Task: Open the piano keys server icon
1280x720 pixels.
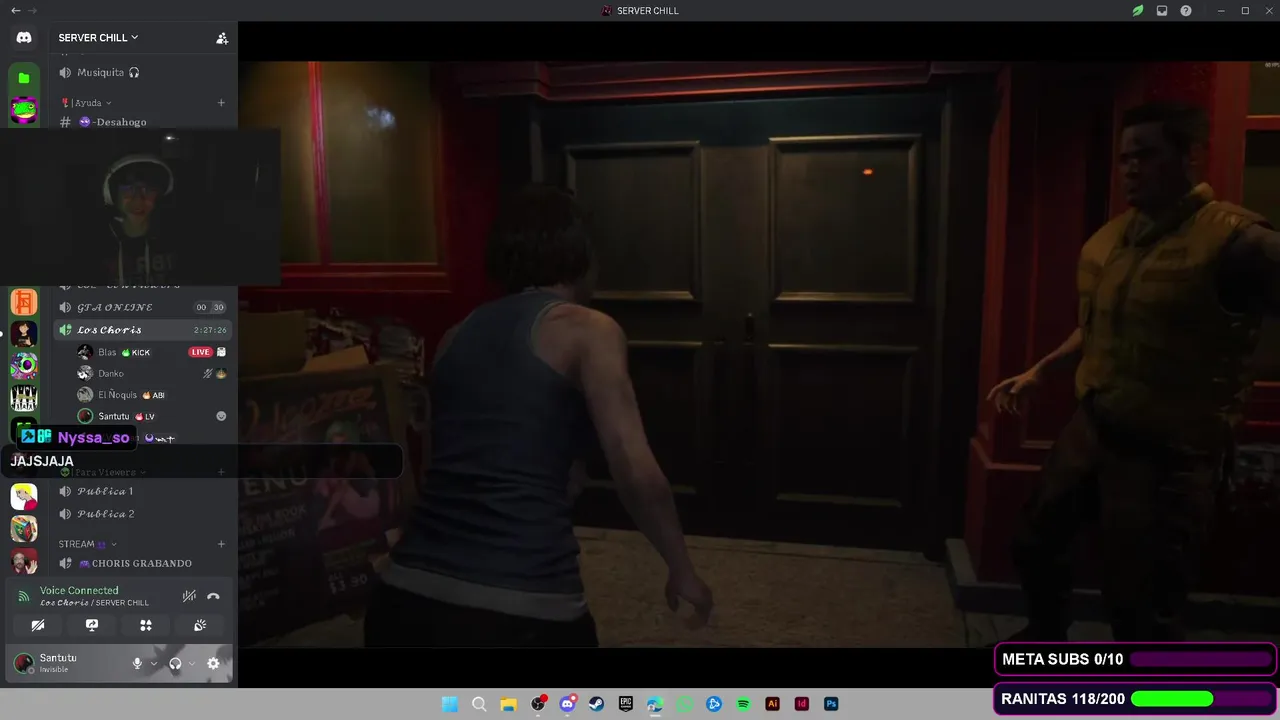Action: (24, 398)
